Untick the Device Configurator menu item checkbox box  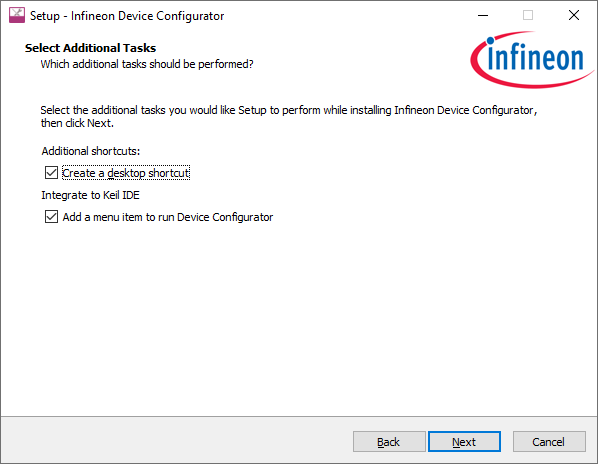click(51, 217)
